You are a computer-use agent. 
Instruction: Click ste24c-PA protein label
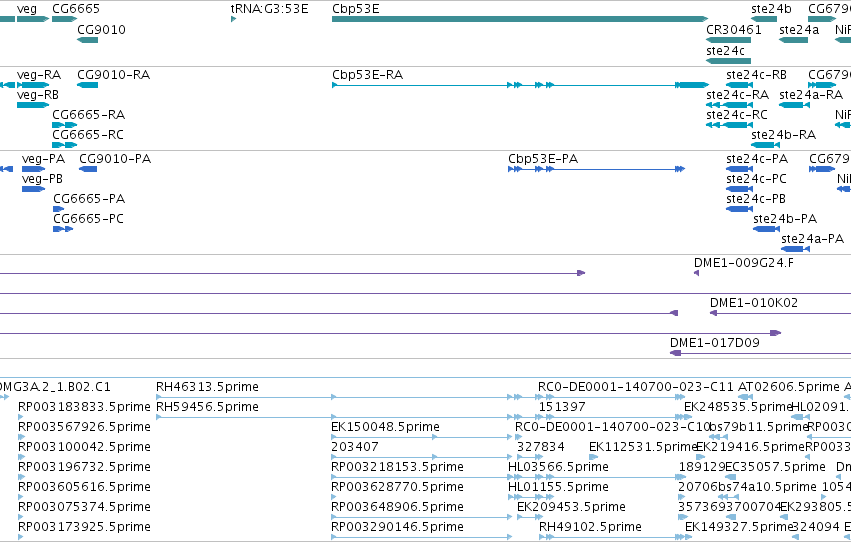(x=757, y=158)
